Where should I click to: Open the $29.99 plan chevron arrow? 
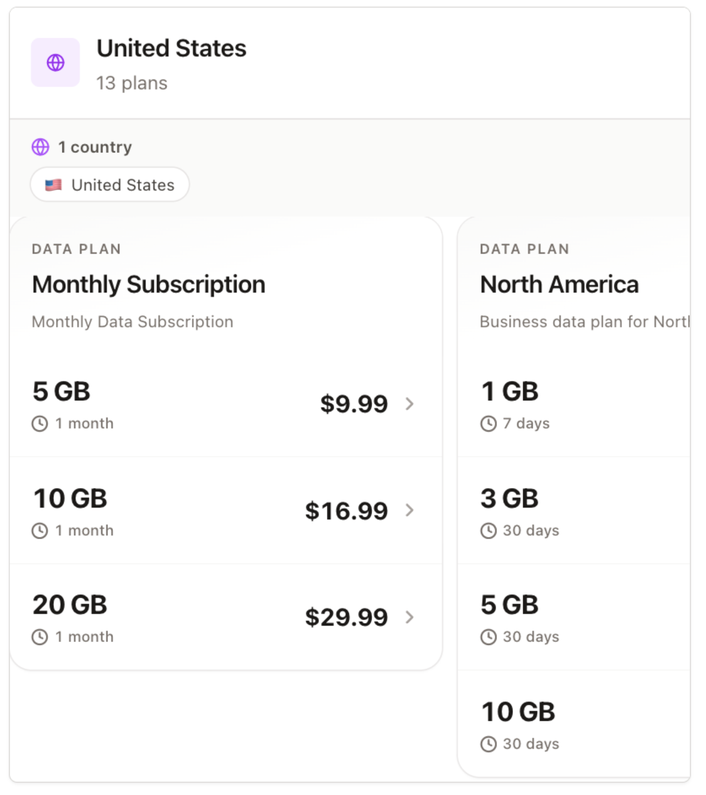(x=409, y=617)
